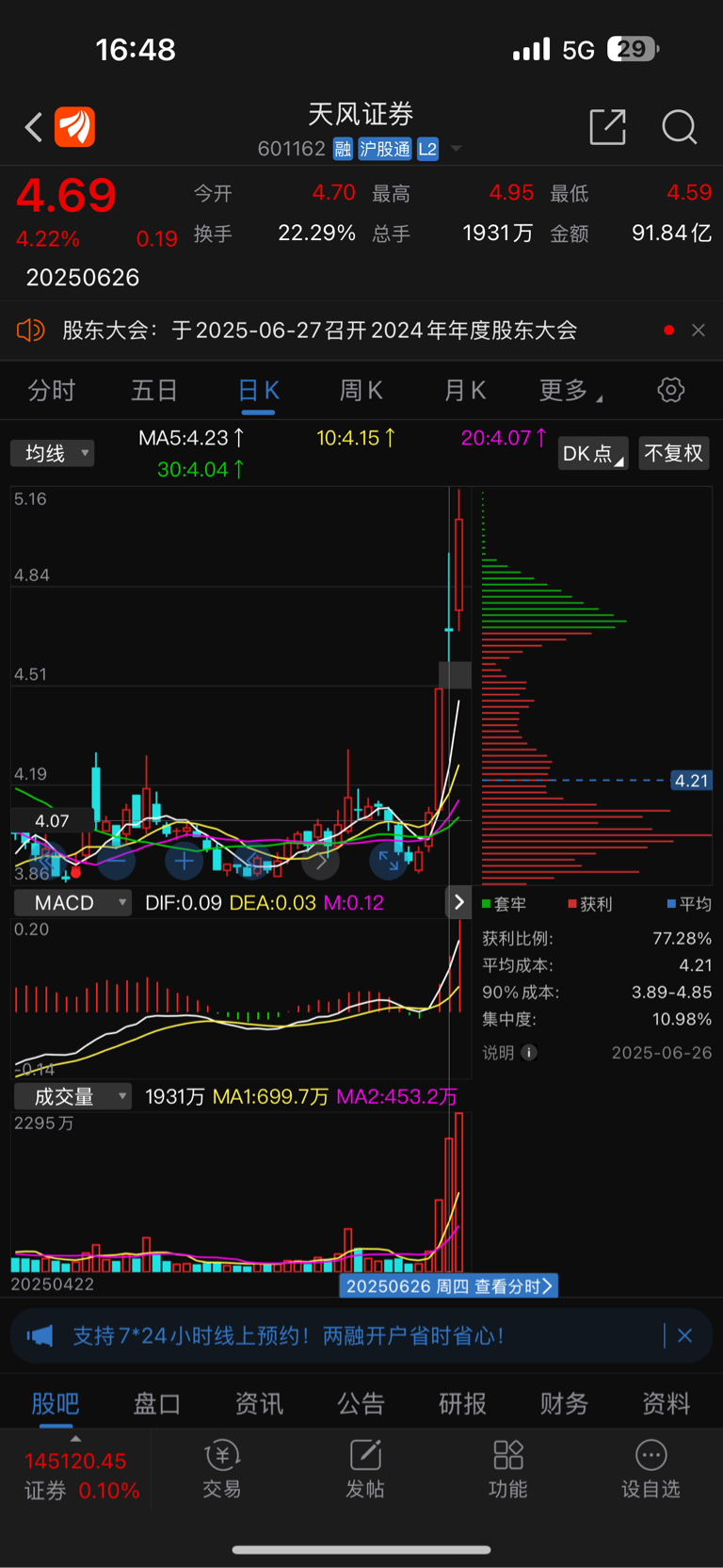Tap the 4.07 price label on chart

coord(52,821)
